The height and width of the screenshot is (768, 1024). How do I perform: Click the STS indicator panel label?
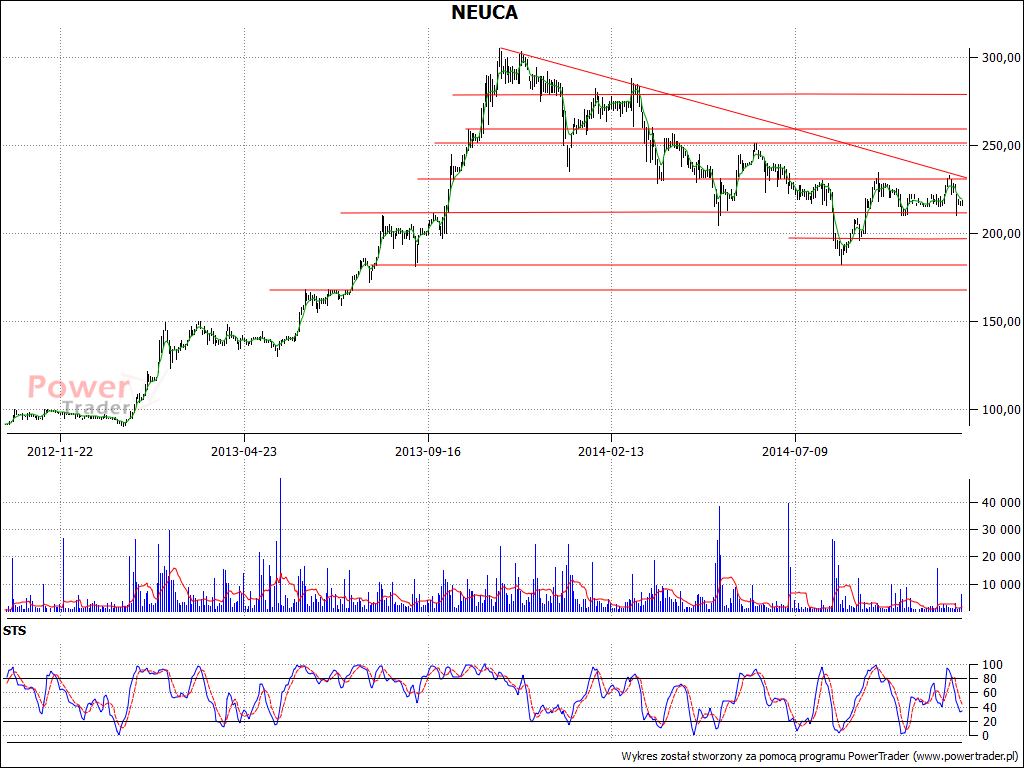[x=14, y=632]
